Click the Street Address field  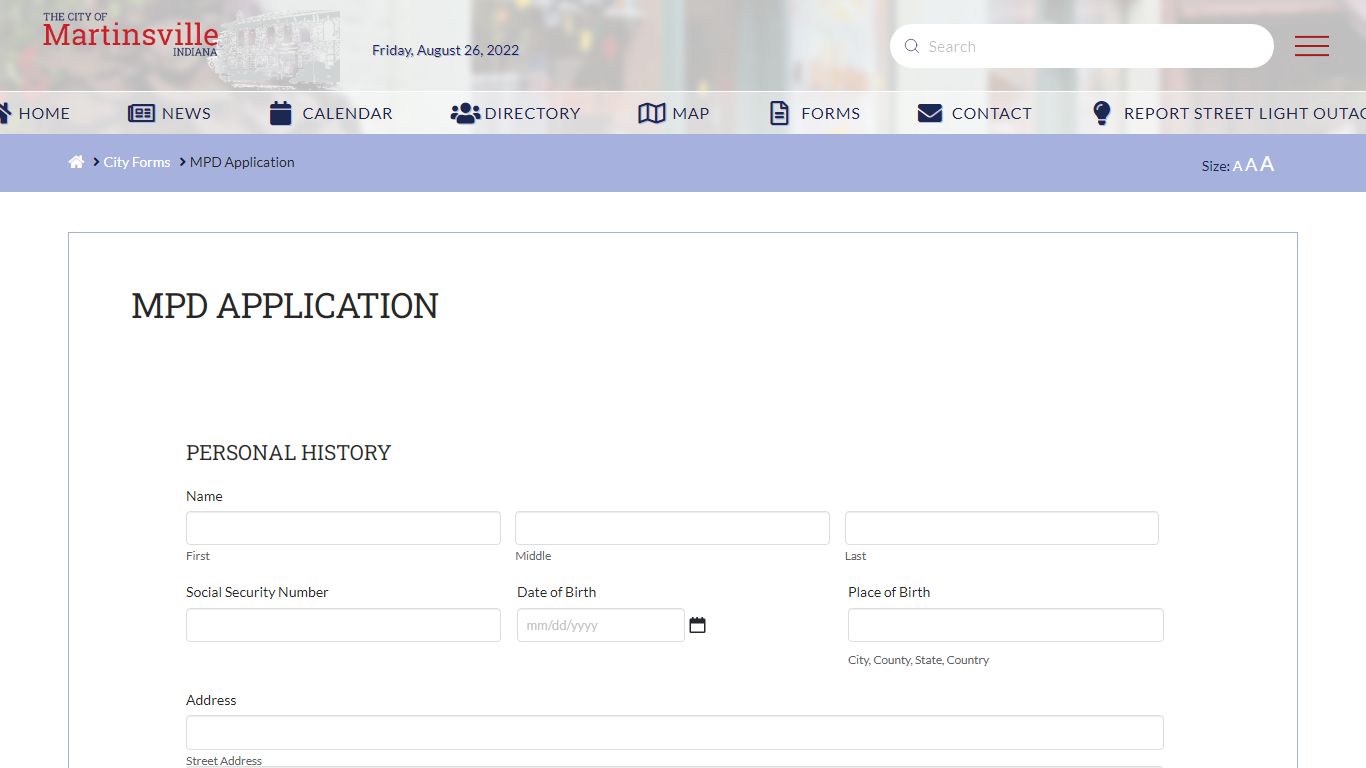[675, 732]
